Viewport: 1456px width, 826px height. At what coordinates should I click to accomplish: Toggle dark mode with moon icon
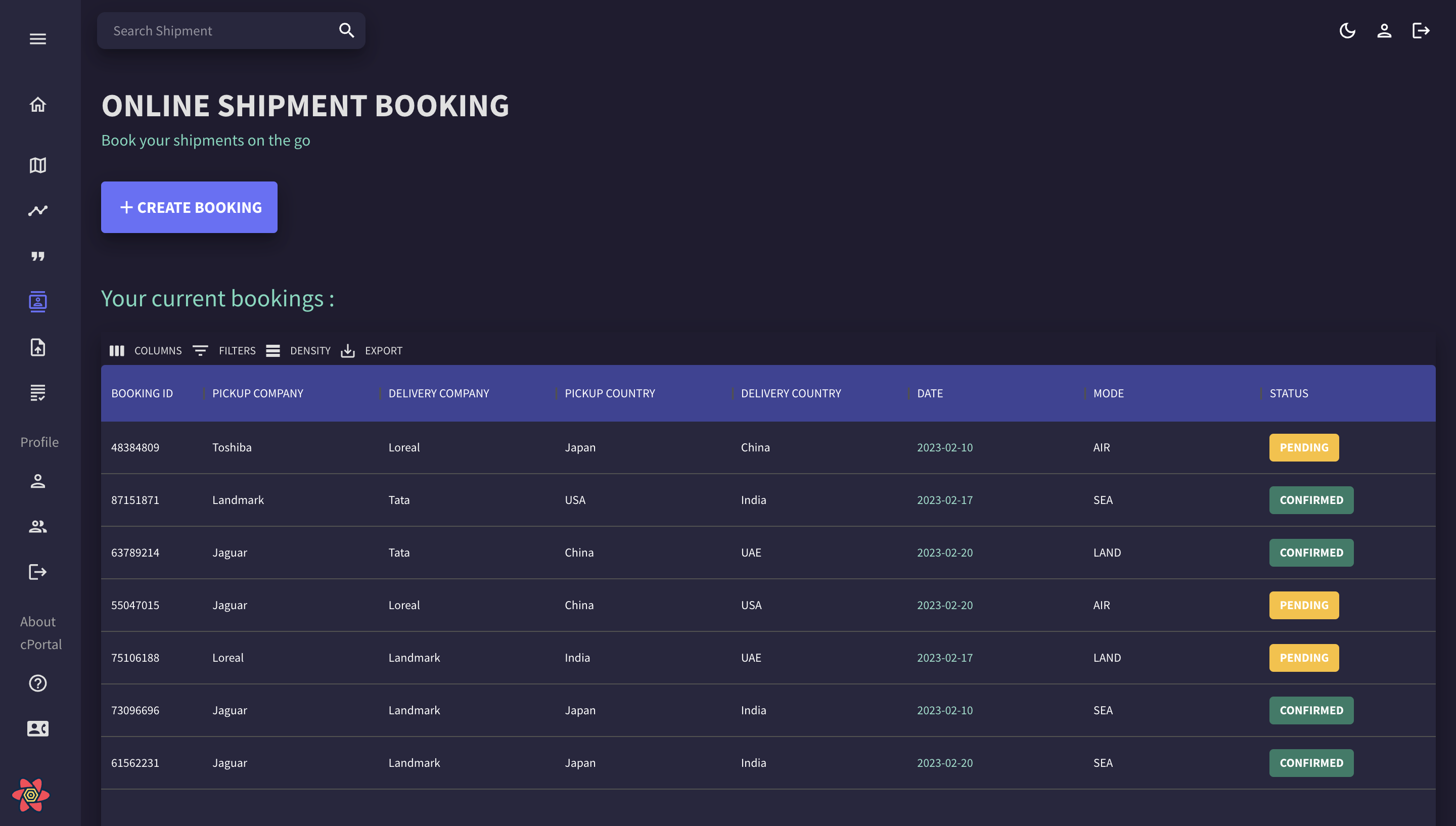[1347, 31]
